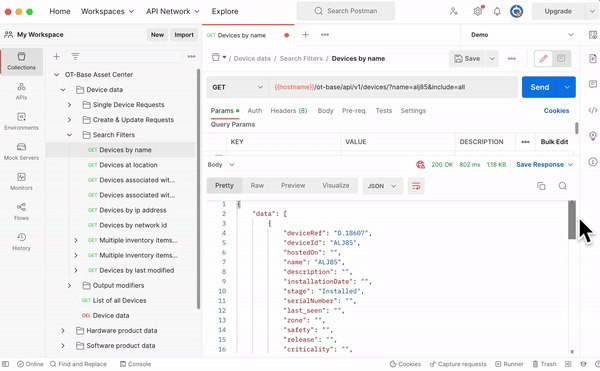Search within the response body

(562, 186)
